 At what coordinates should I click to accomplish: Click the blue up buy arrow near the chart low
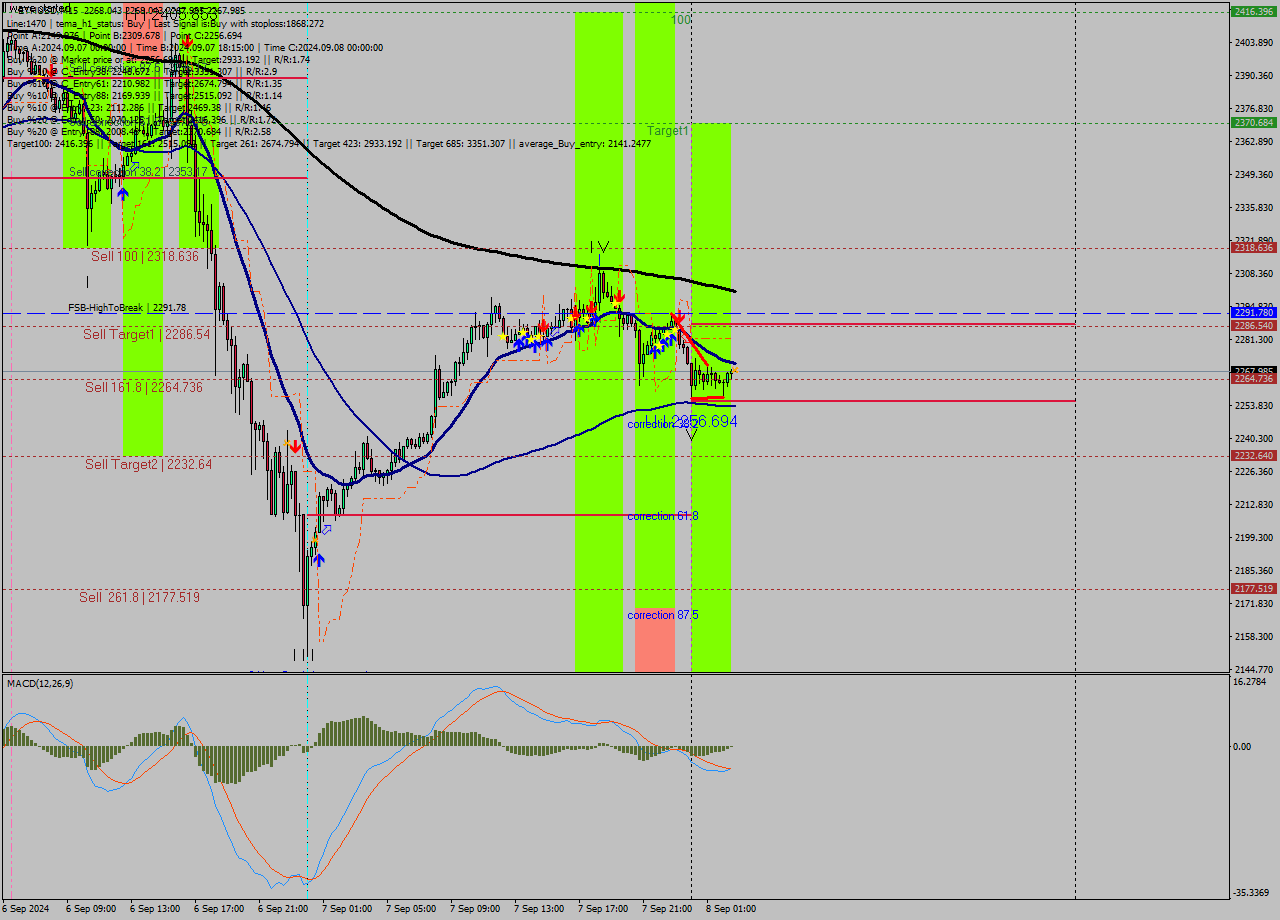point(319,559)
